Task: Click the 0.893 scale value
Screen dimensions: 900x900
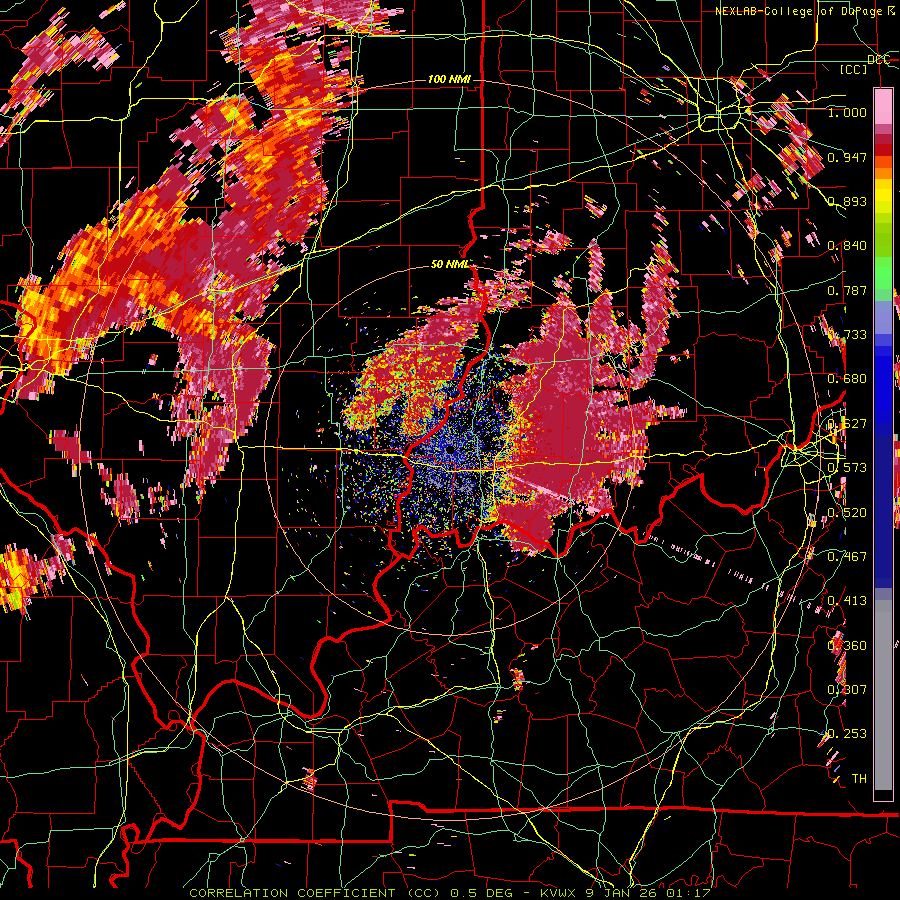Action: [x=847, y=201]
